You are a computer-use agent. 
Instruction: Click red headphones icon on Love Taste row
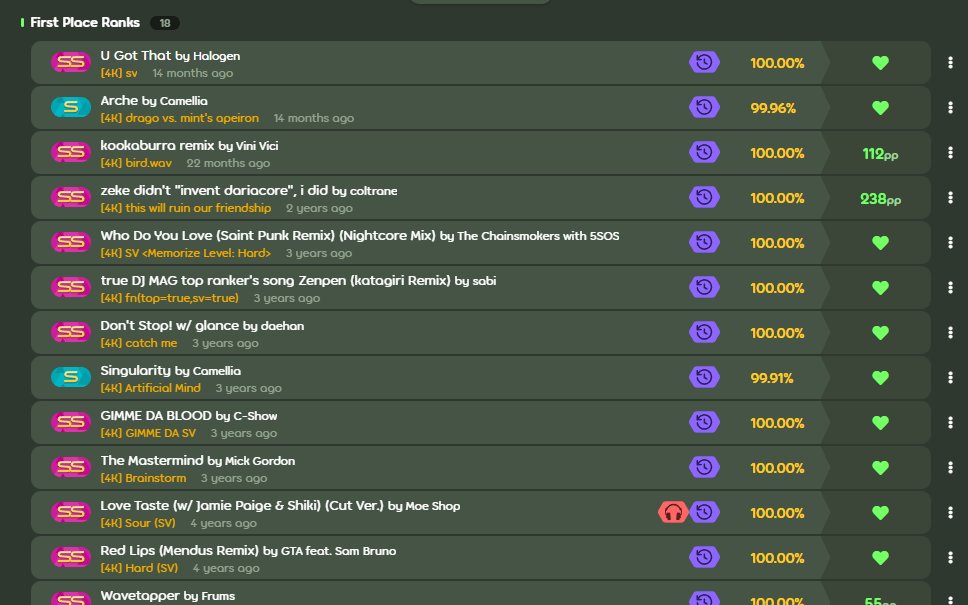[x=673, y=512]
